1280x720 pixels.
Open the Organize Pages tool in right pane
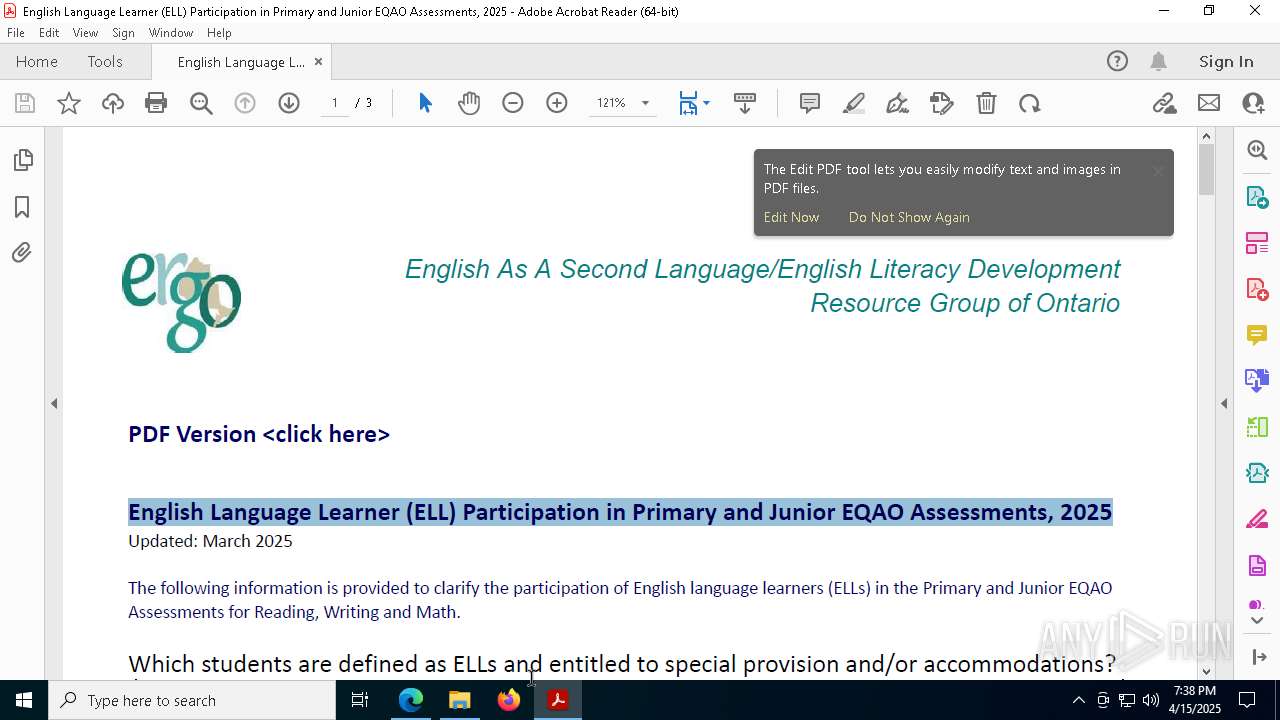1257,243
